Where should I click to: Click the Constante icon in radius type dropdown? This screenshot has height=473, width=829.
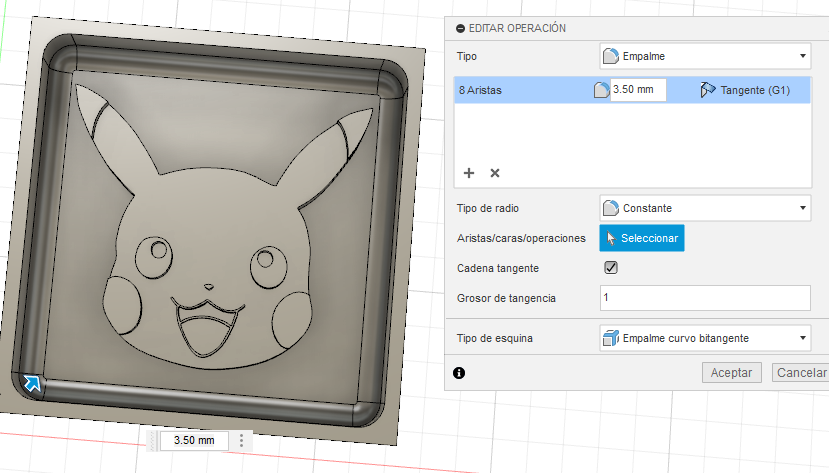(x=611, y=208)
